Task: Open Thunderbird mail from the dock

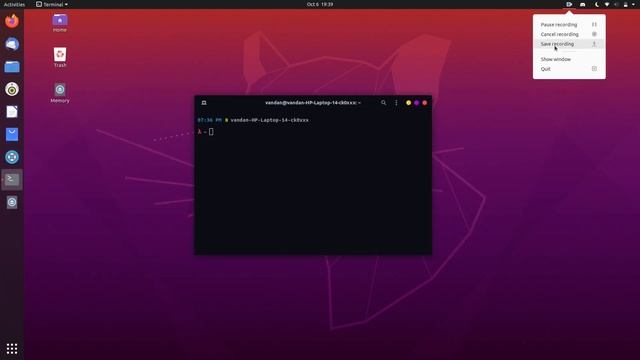Action: point(12,44)
